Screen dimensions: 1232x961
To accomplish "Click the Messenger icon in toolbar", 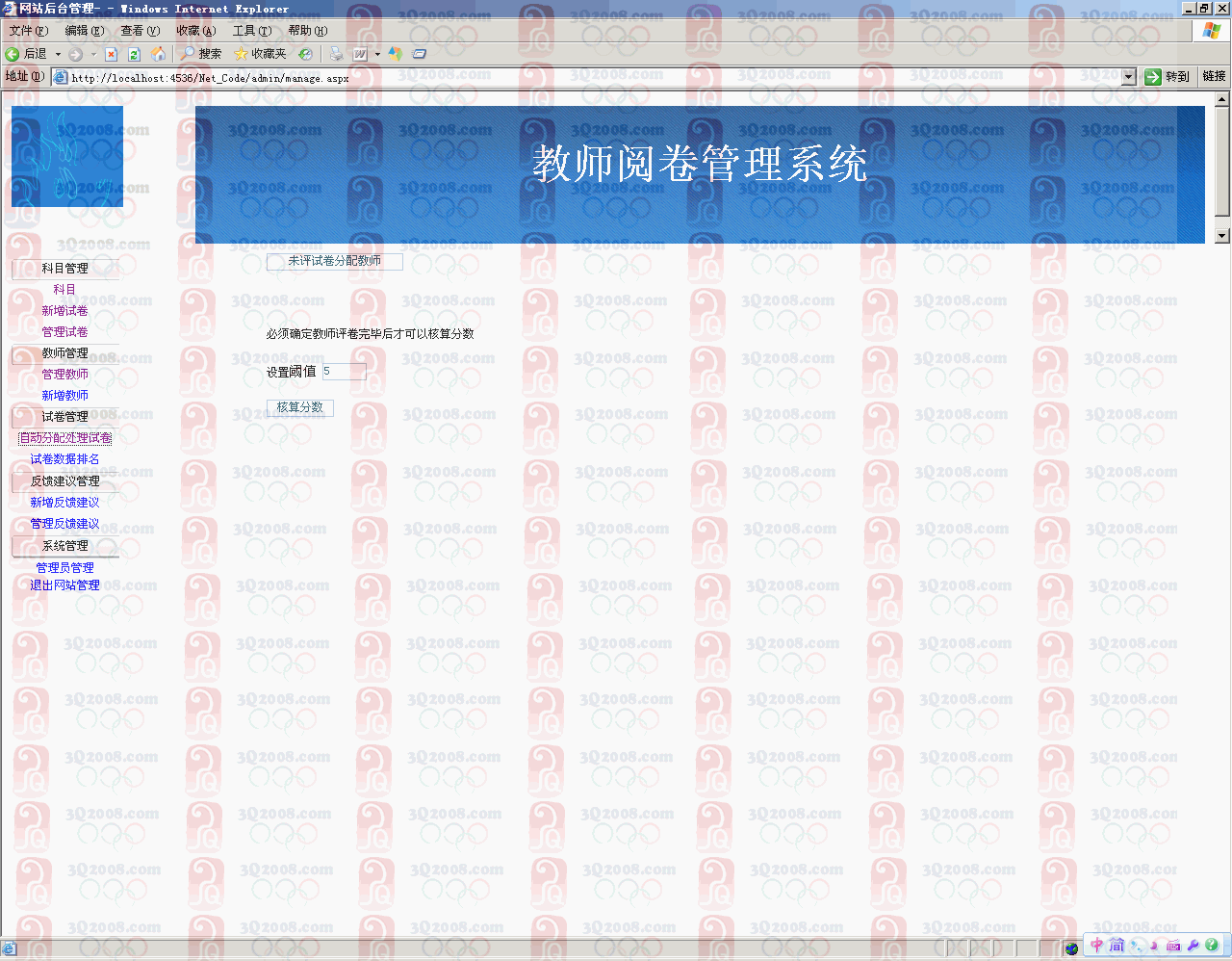I will 396,54.
